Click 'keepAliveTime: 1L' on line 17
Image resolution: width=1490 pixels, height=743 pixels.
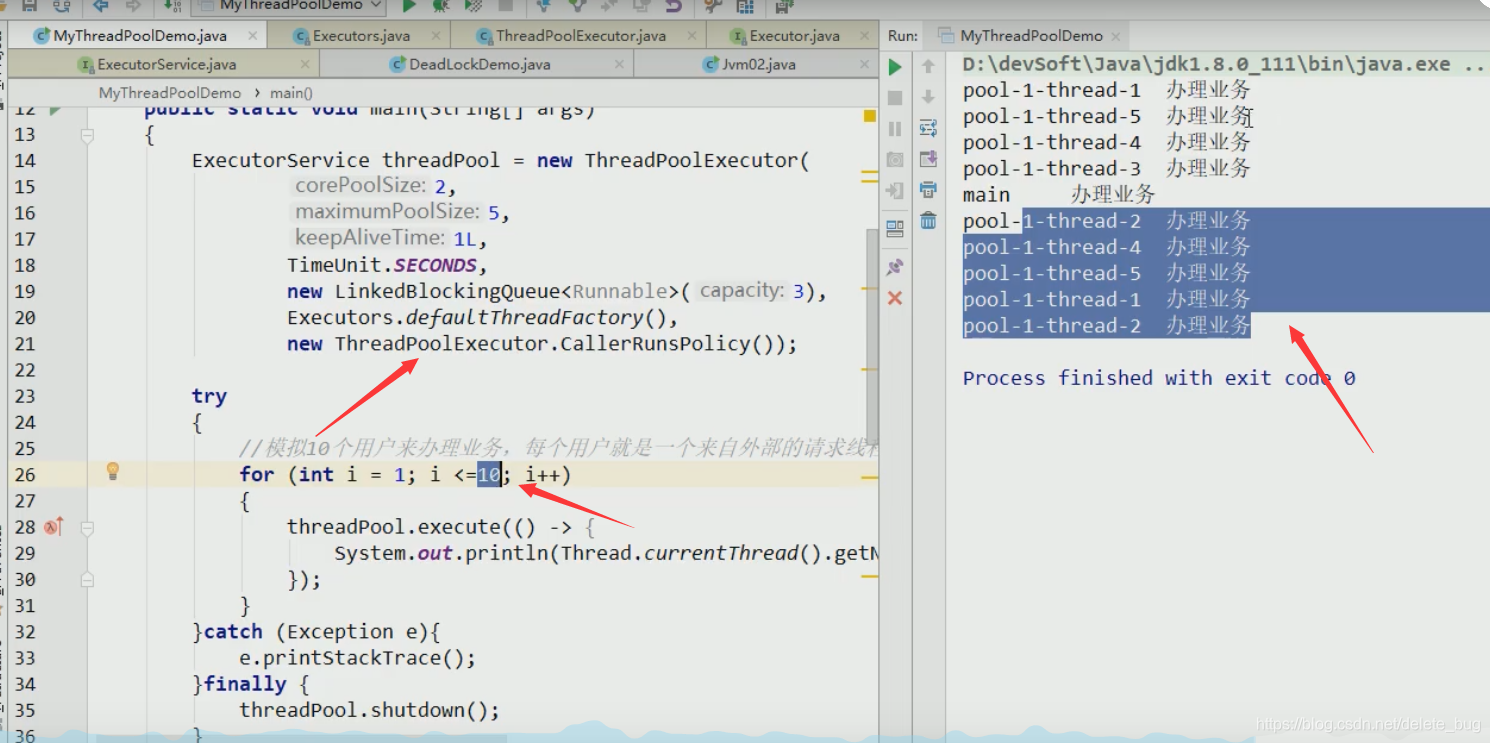pyautogui.click(x=390, y=238)
